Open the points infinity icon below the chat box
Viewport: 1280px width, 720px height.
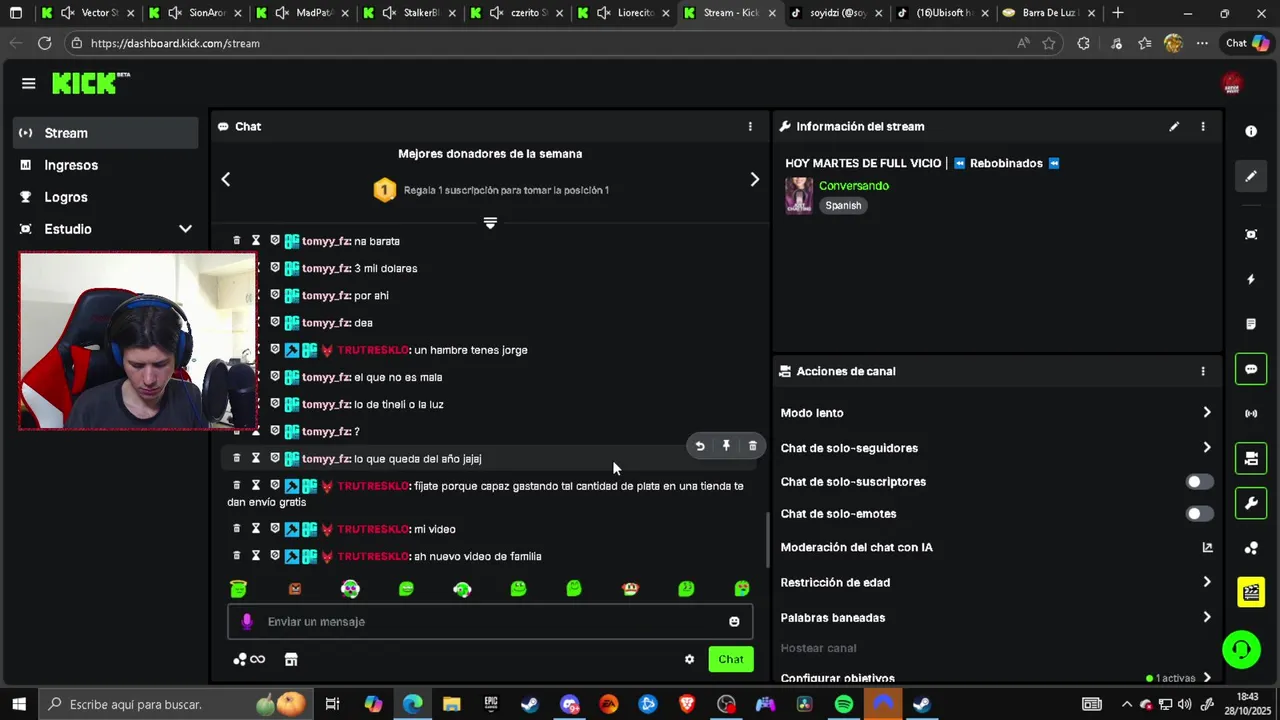point(249,659)
